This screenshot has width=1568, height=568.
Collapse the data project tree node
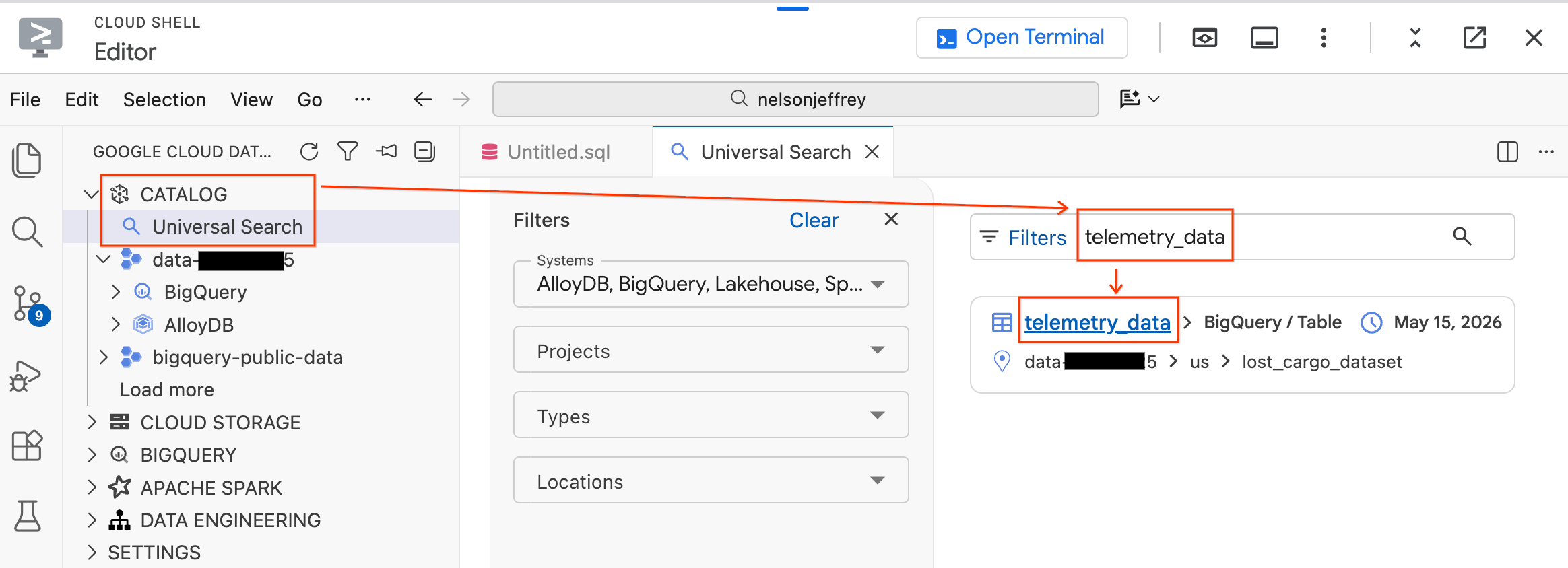(x=104, y=259)
